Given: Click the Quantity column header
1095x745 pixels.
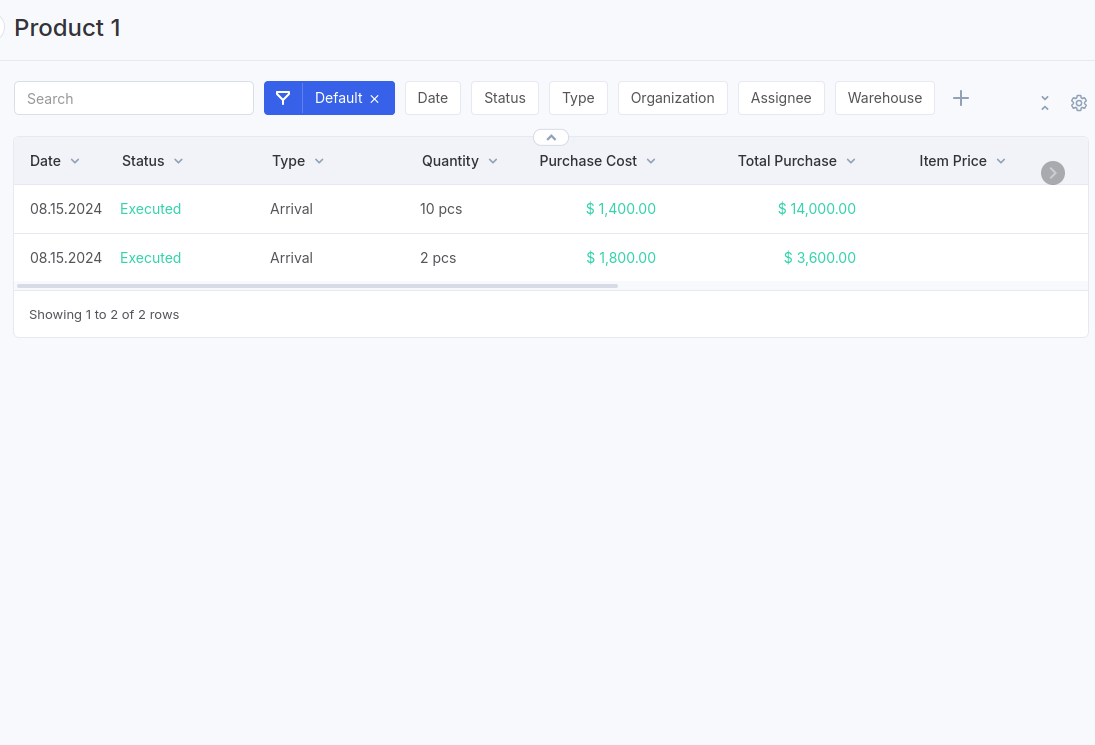Looking at the screenshot, I should [x=450, y=161].
